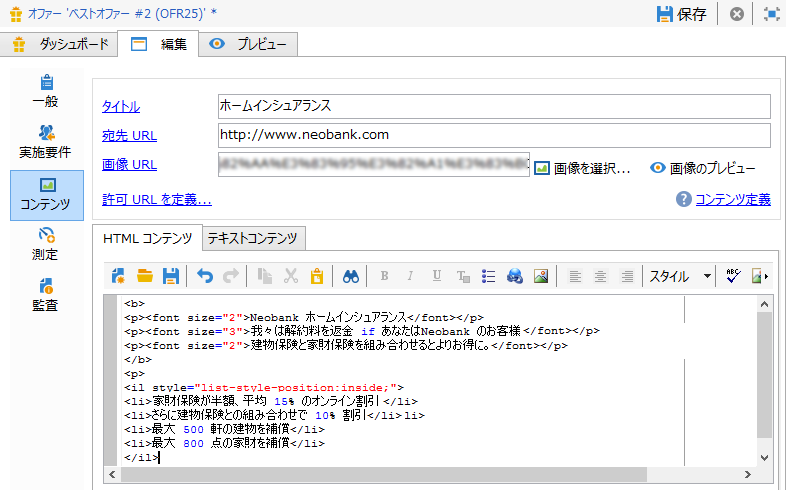Insert an image via toolbar picture icon
Image resolution: width=798 pixels, height=490 pixels.
coord(541,276)
